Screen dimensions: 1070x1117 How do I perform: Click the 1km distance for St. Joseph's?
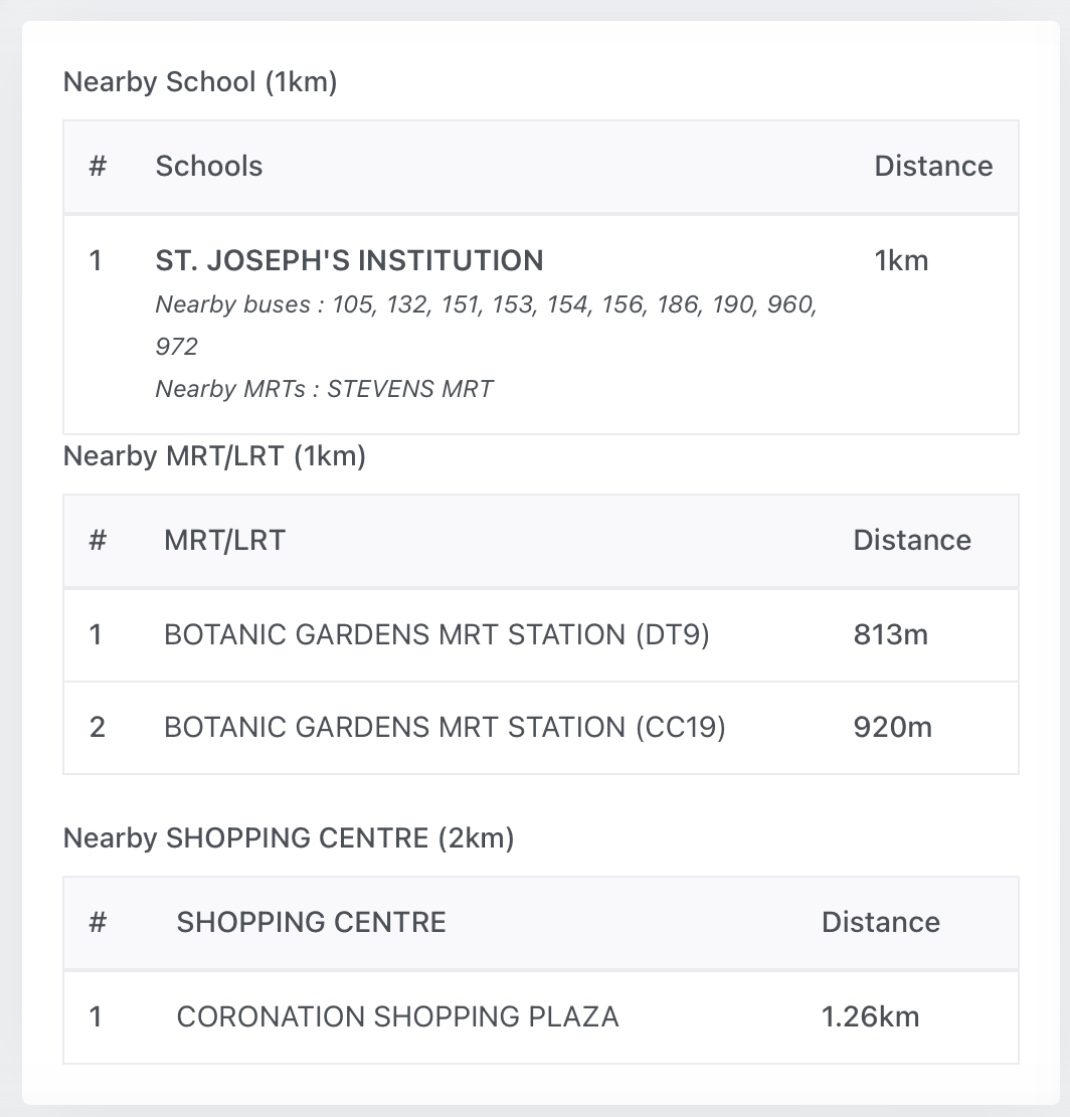pyautogui.click(x=901, y=261)
